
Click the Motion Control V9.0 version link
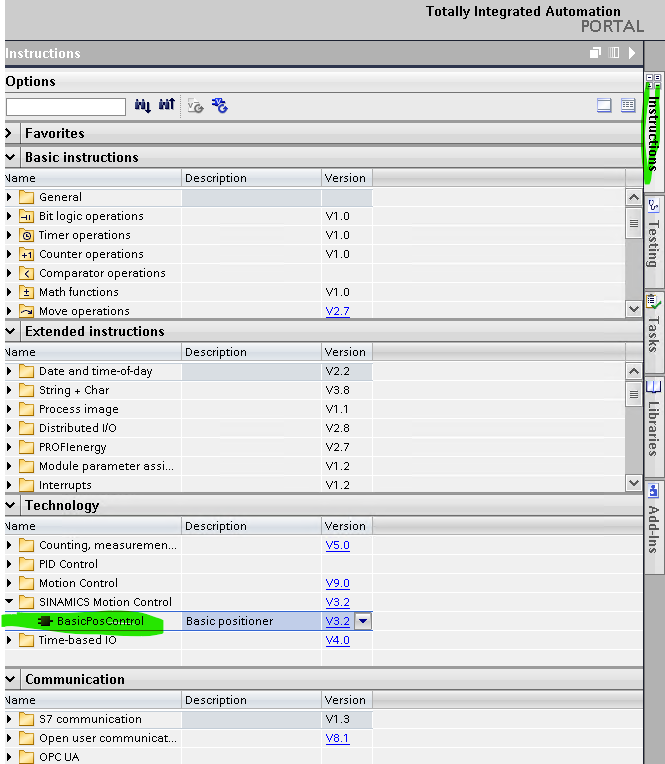pyautogui.click(x=337, y=583)
